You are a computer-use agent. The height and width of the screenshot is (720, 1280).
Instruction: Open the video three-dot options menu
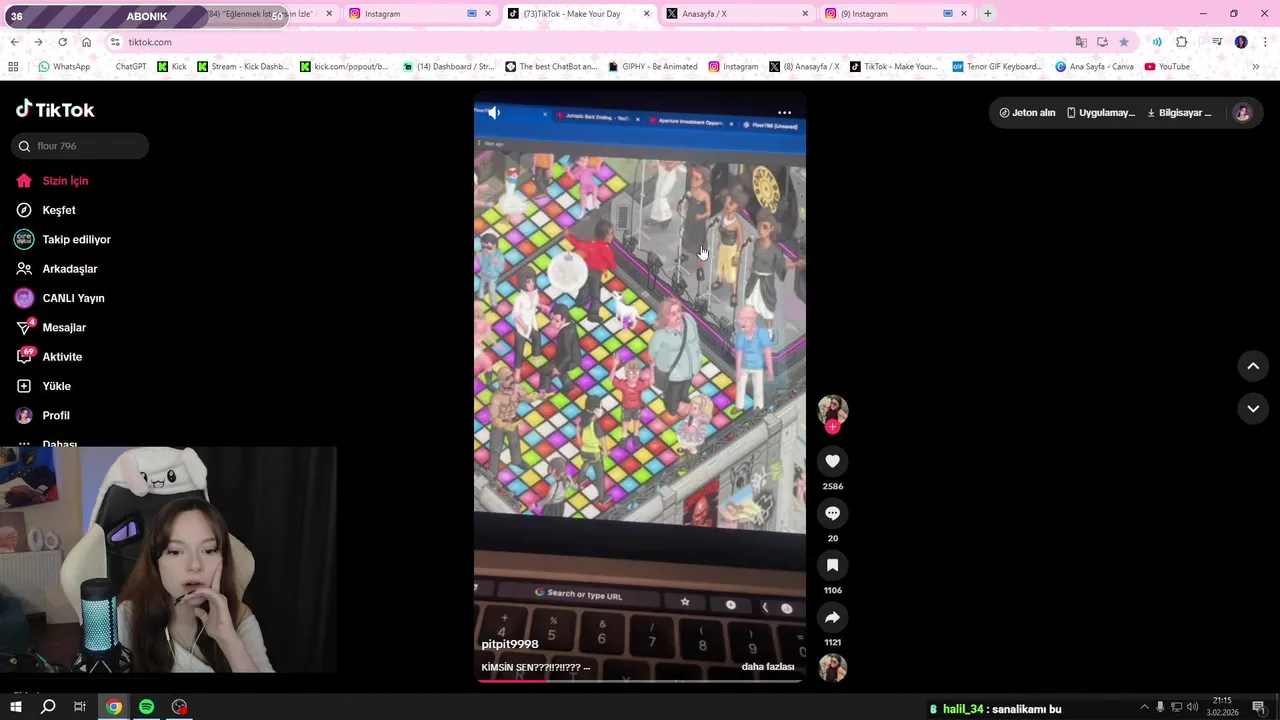(x=785, y=113)
